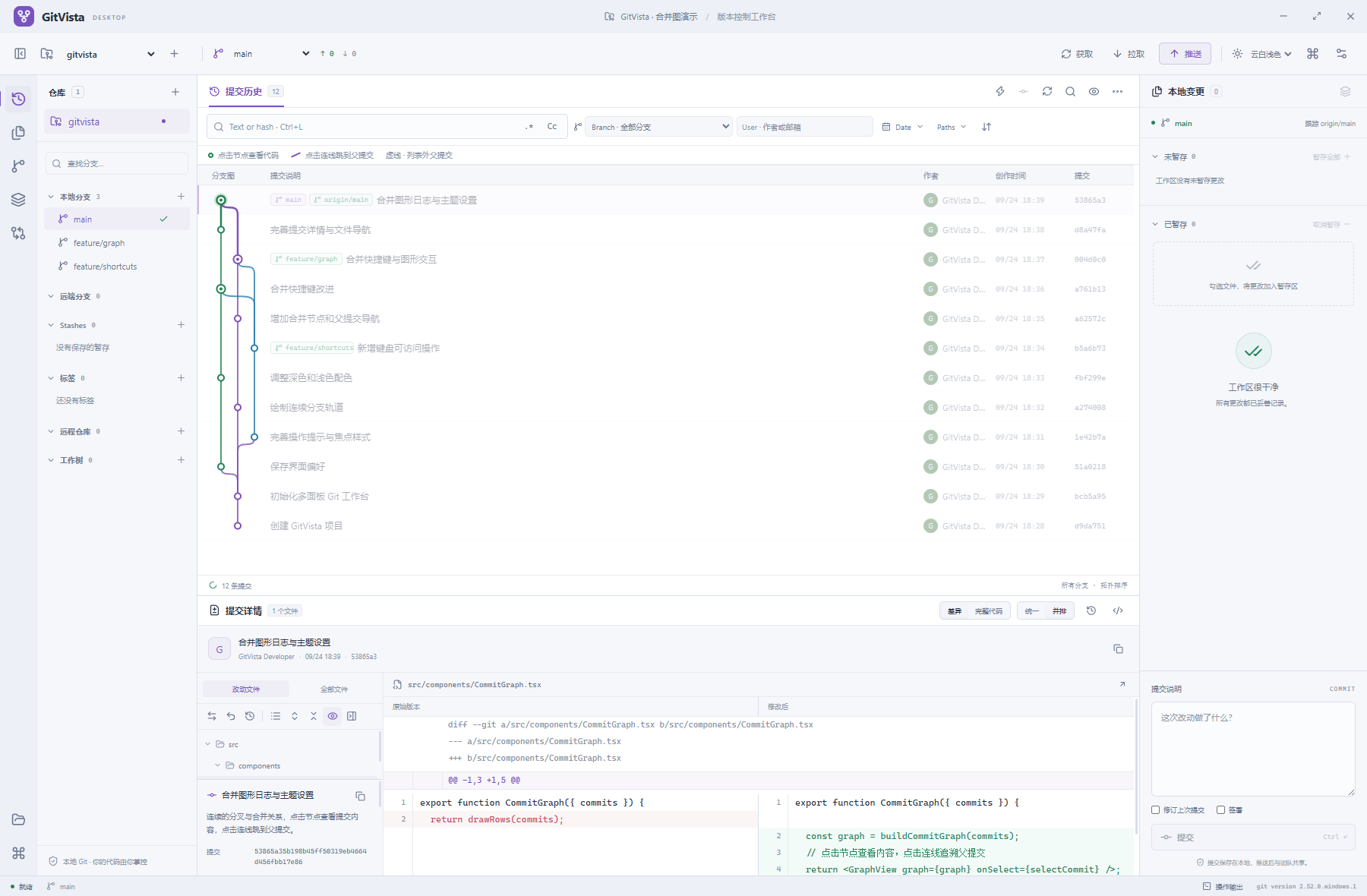
Task: Select the side-by-side diff mode
Action: pyautogui.click(x=1059, y=610)
